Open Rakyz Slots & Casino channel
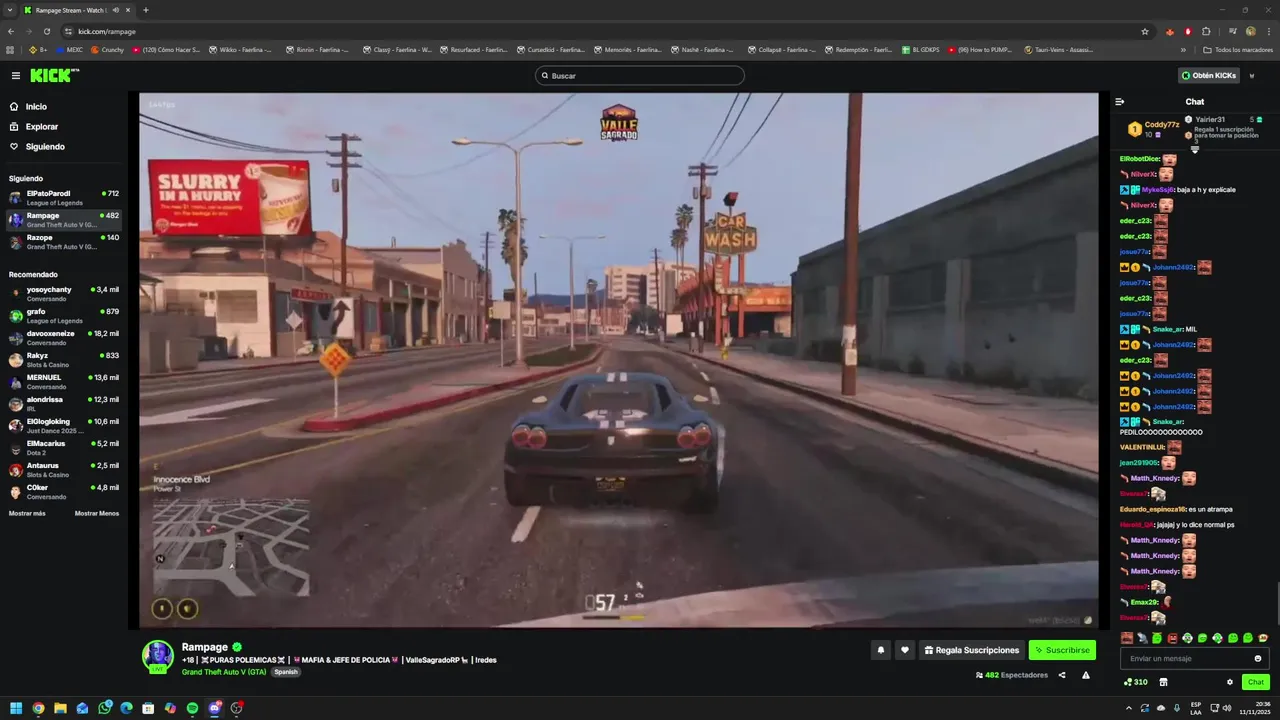Screen dimensions: 1280x720 64,359
